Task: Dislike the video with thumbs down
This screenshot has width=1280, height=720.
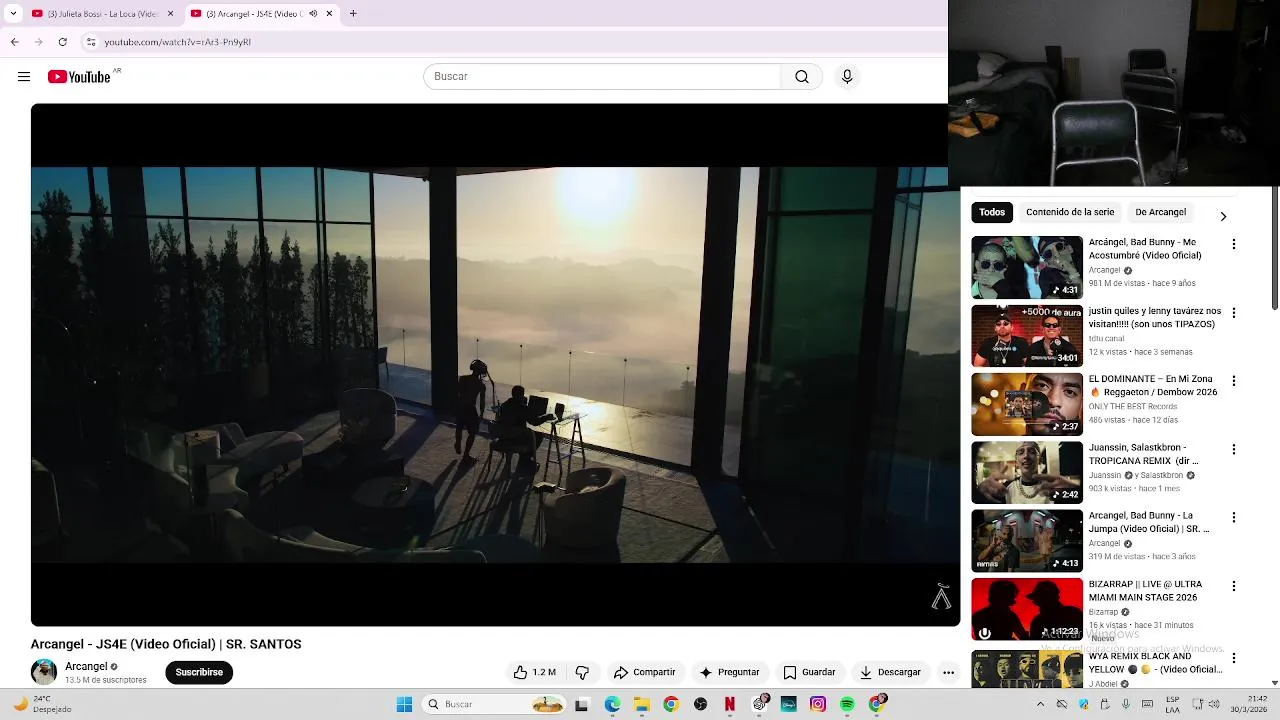Action: 582,672
